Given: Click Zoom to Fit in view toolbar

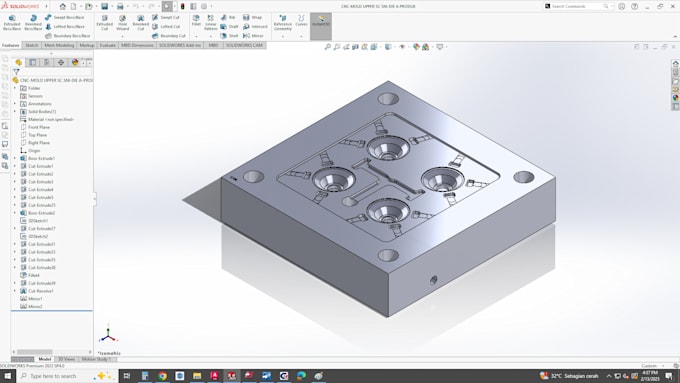Looking at the screenshot, I should pos(328,47).
